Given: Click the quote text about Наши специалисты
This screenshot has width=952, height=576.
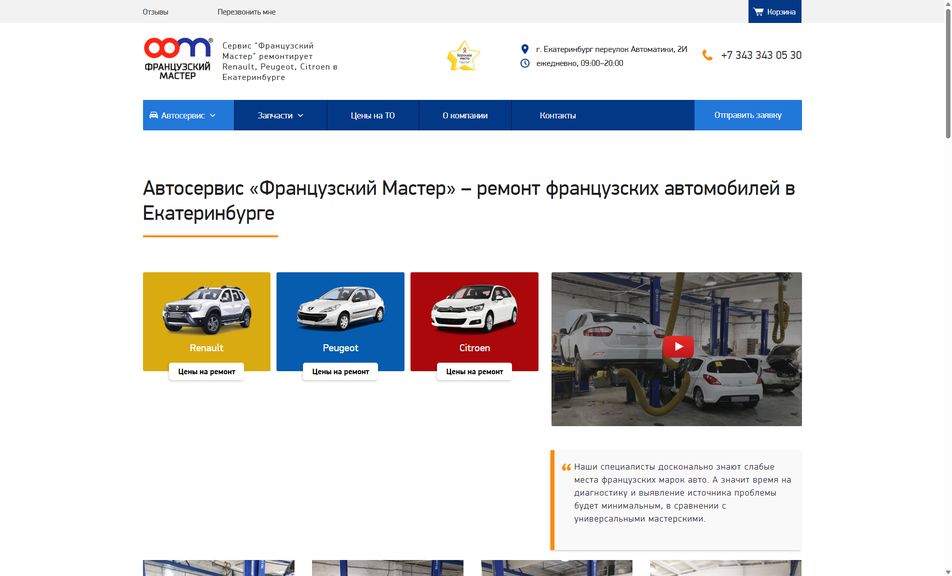Looking at the screenshot, I should [x=682, y=493].
